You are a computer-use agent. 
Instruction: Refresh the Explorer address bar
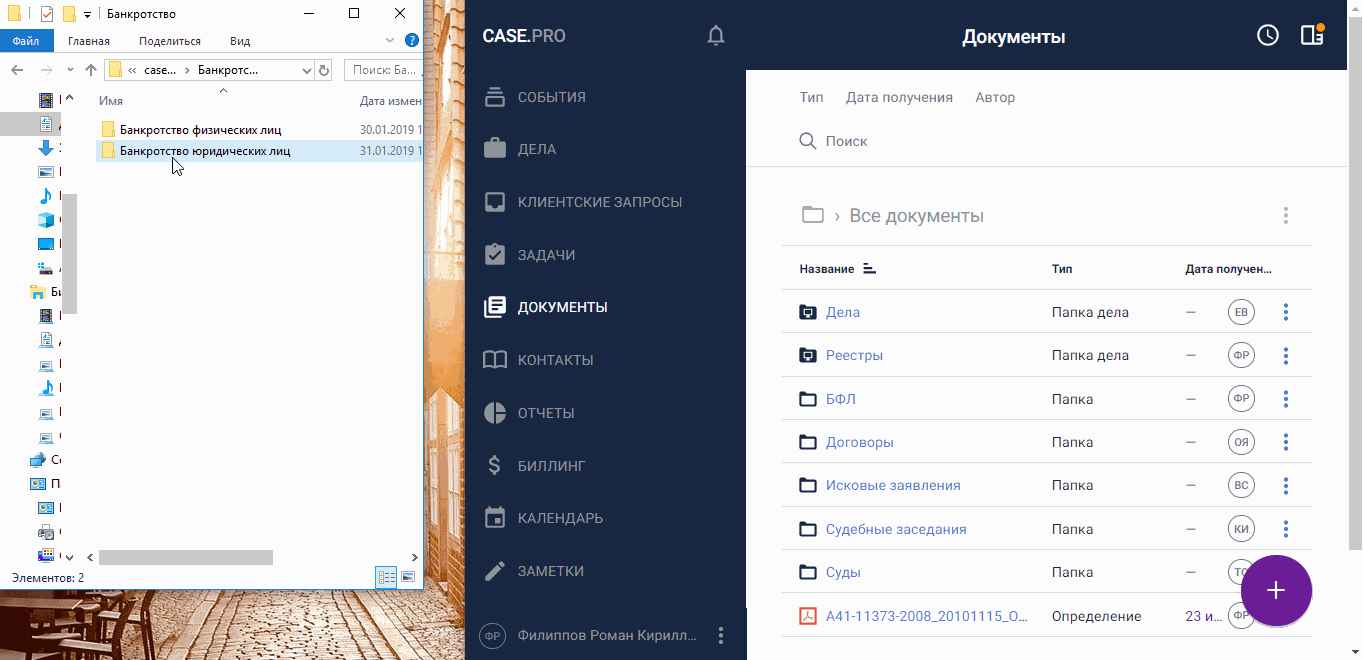(x=323, y=70)
